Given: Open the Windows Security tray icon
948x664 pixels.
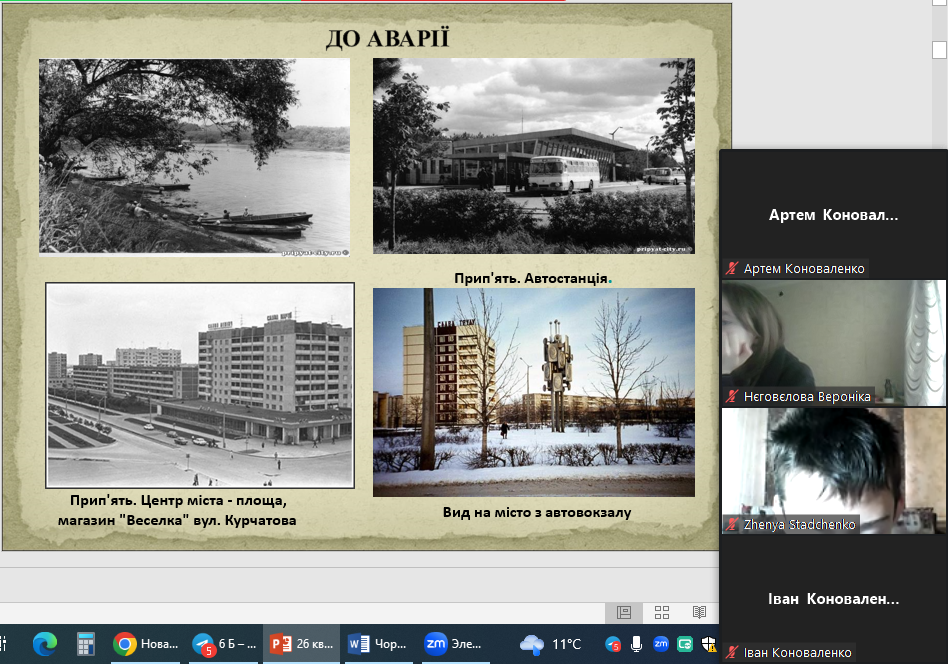Looking at the screenshot, I should (709, 644).
